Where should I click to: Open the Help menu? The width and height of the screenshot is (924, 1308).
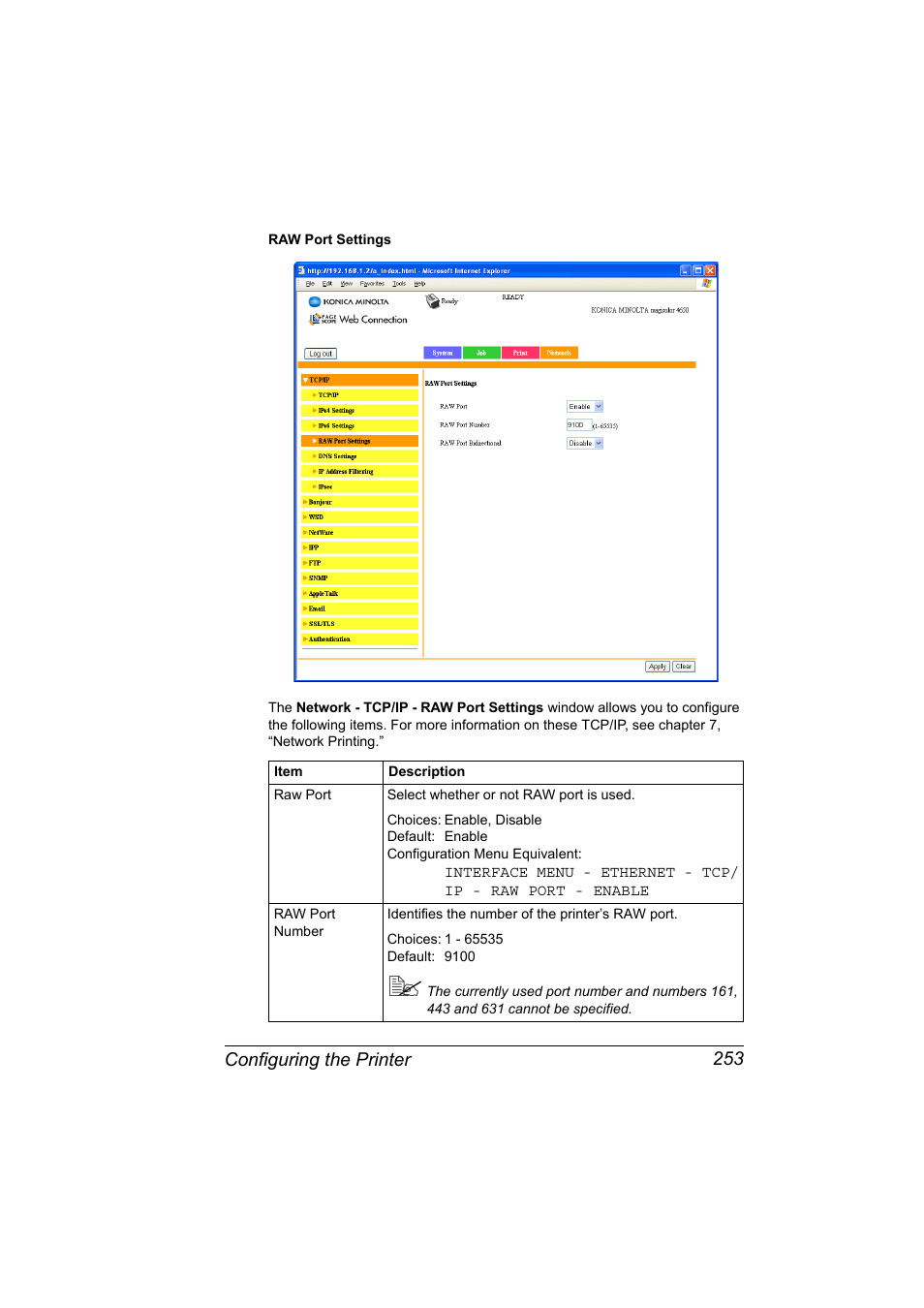(419, 284)
